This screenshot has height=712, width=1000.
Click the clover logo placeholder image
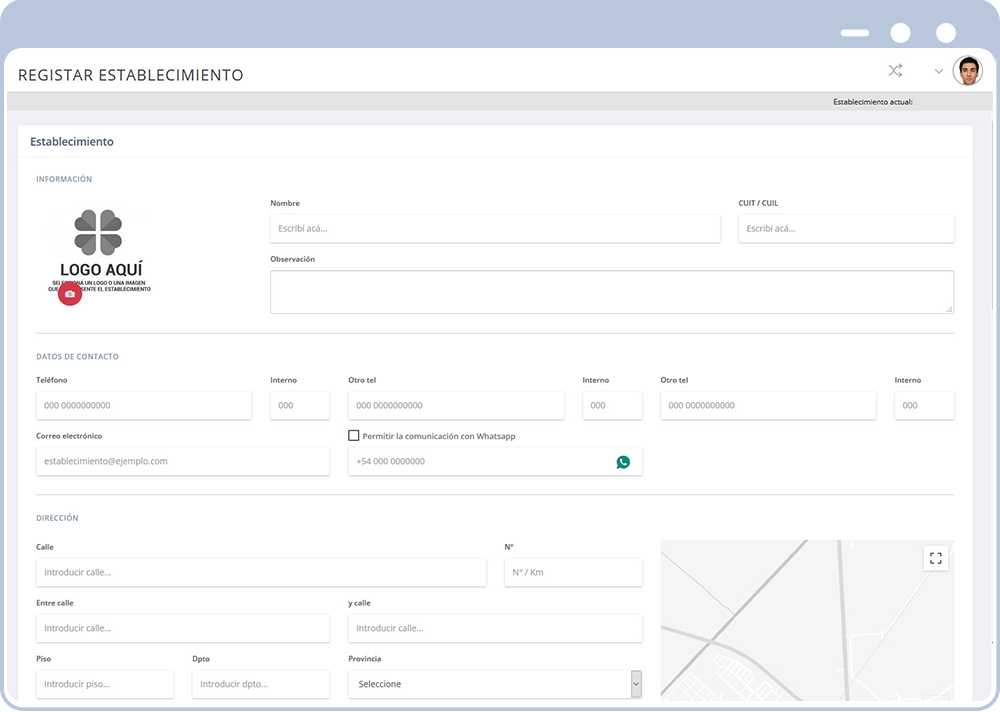pyautogui.click(x=98, y=231)
